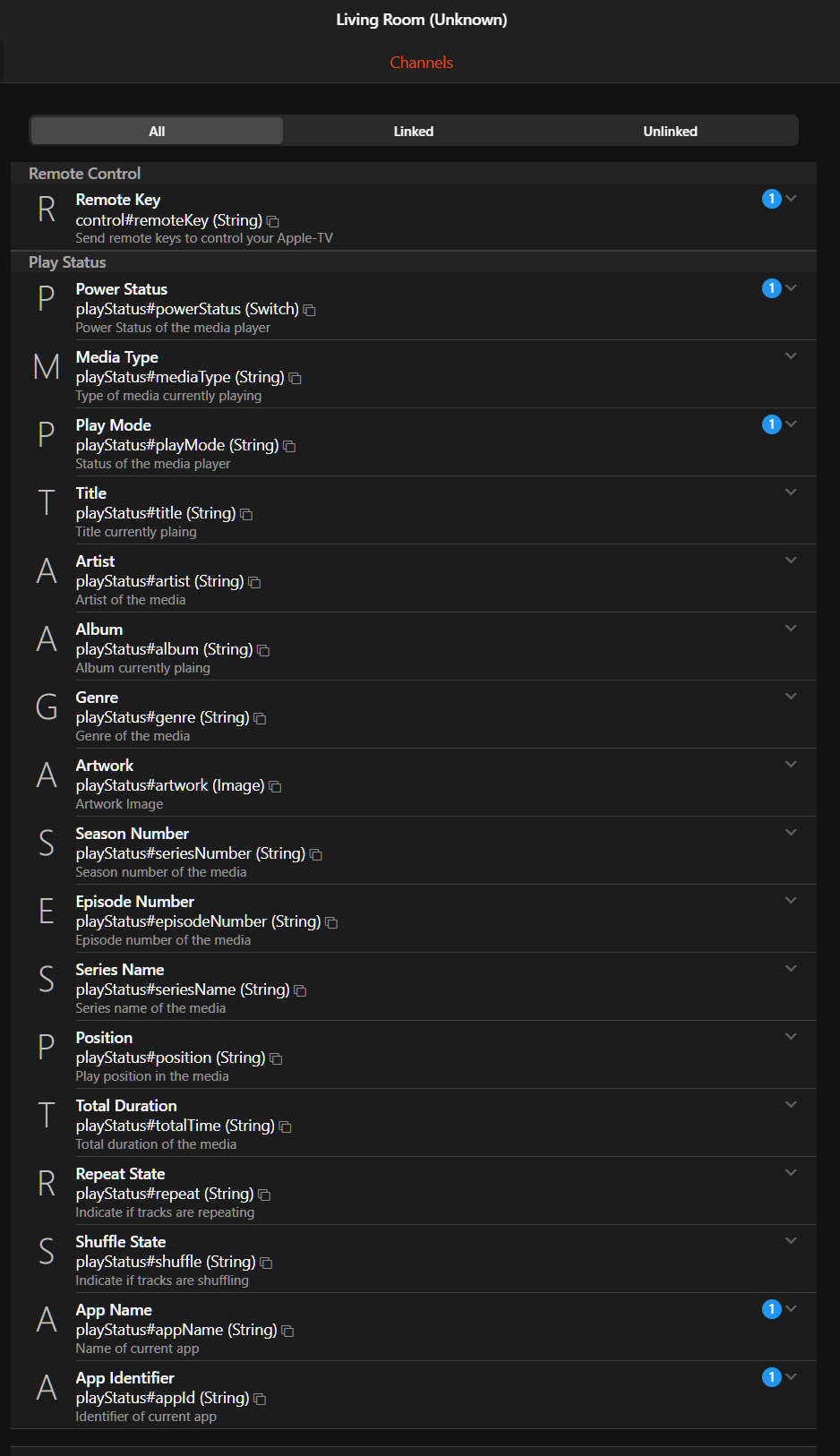Screen dimensions: 840x1456
Task: Select the All filter segment
Action: 157,131
